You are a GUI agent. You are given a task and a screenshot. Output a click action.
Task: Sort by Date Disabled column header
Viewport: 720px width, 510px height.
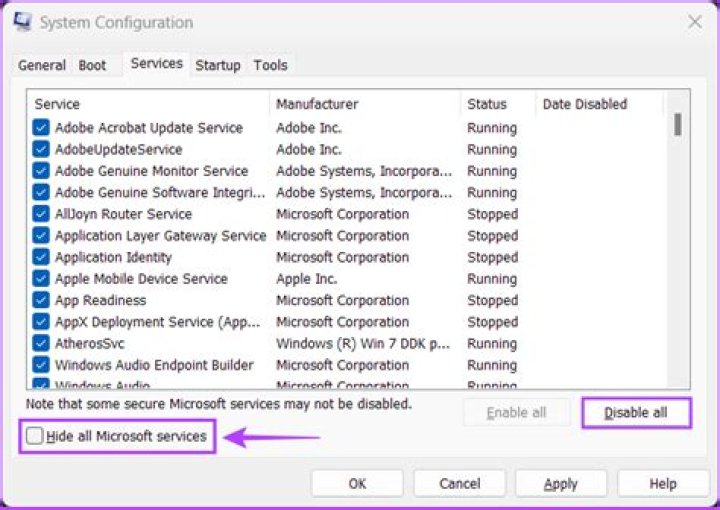(x=600, y=104)
